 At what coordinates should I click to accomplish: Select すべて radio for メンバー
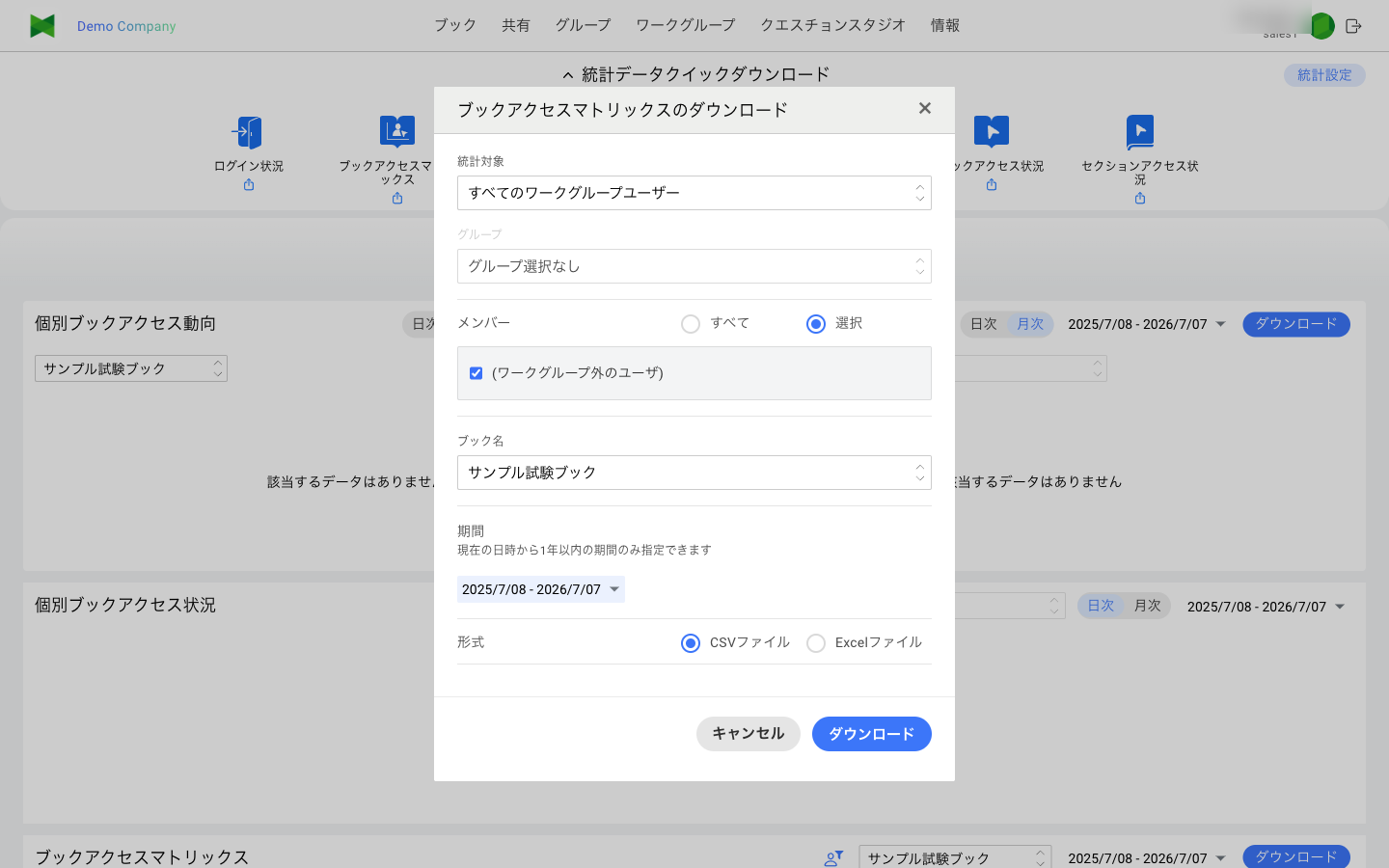pyautogui.click(x=691, y=324)
